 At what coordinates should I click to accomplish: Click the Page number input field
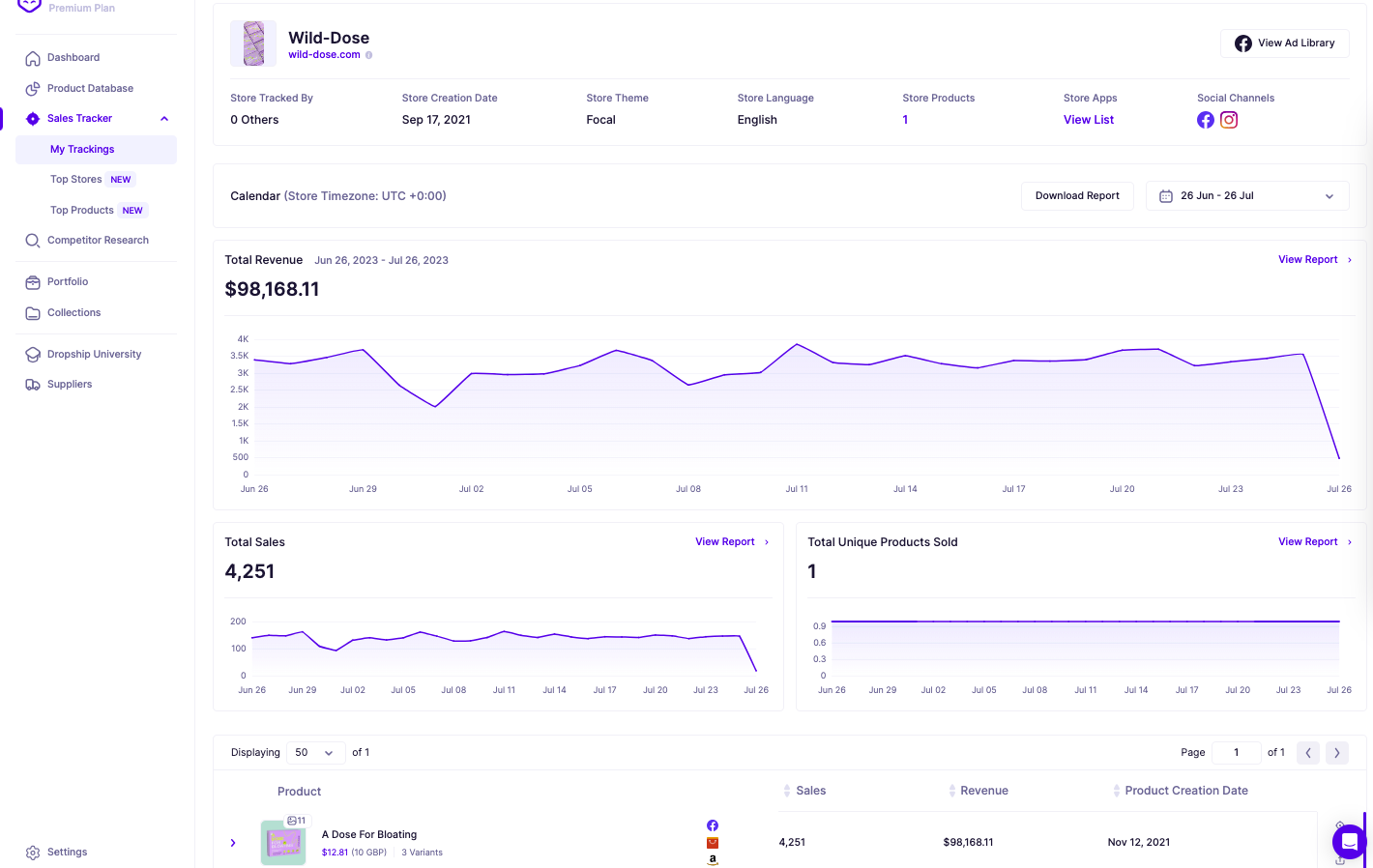(x=1236, y=752)
